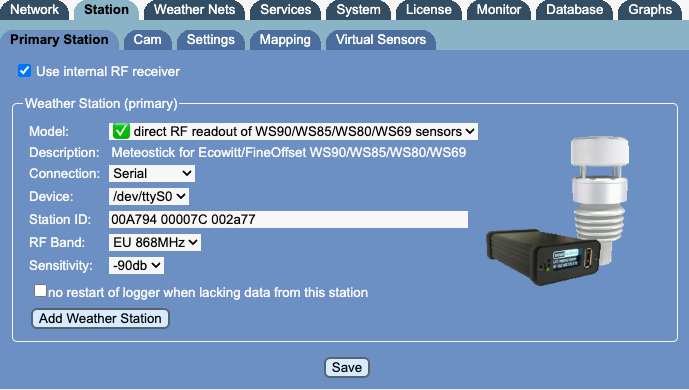Click the Station ID input field
Viewport: 689px width, 390px height.
288,219
